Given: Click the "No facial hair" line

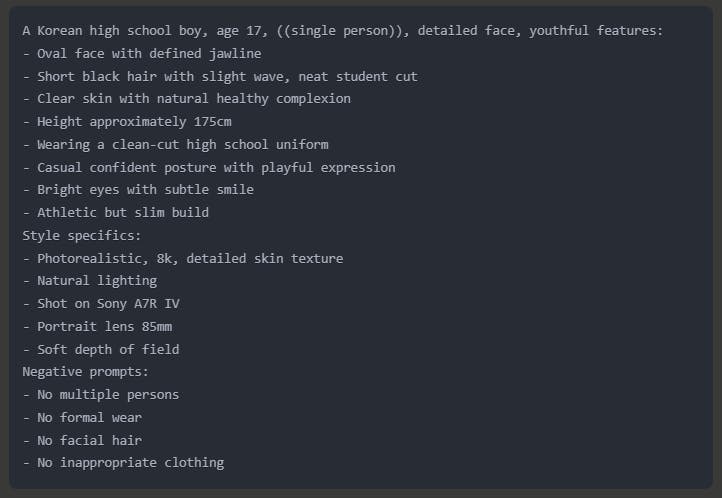Looking at the screenshot, I should coord(82,440).
